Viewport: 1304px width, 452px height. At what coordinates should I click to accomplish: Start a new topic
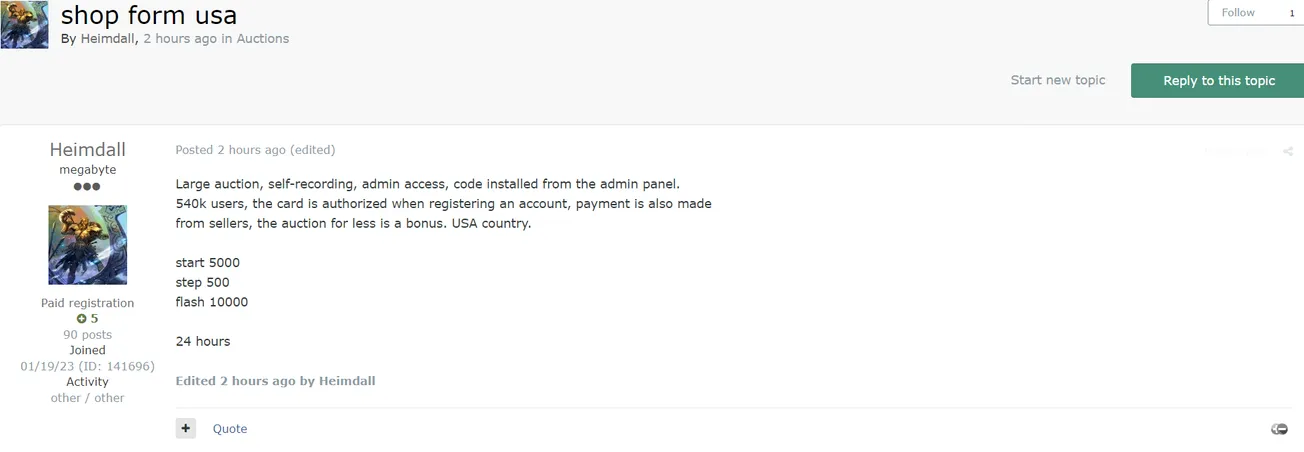click(x=1057, y=80)
